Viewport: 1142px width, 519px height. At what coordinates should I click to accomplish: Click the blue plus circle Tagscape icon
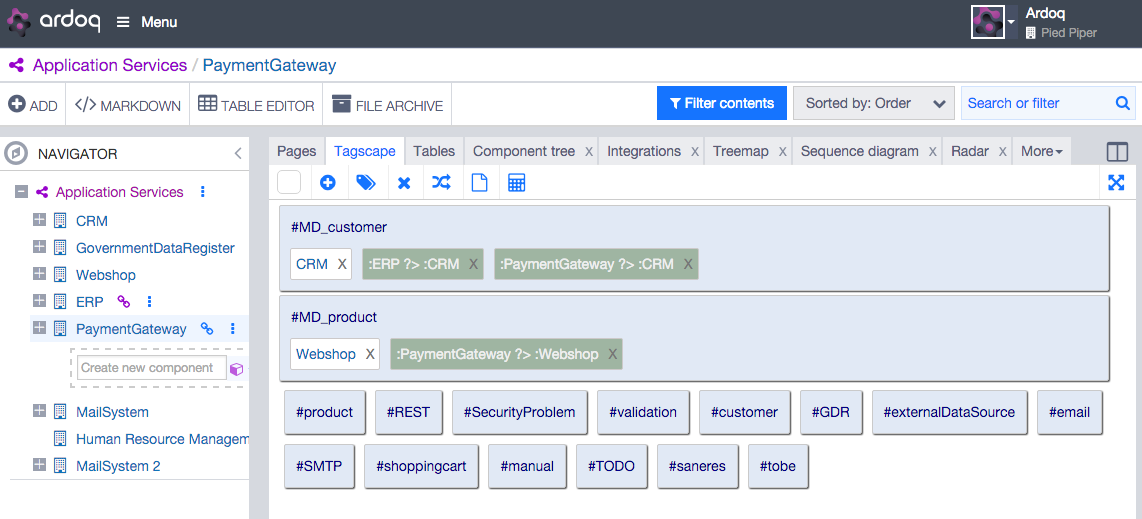(x=328, y=183)
